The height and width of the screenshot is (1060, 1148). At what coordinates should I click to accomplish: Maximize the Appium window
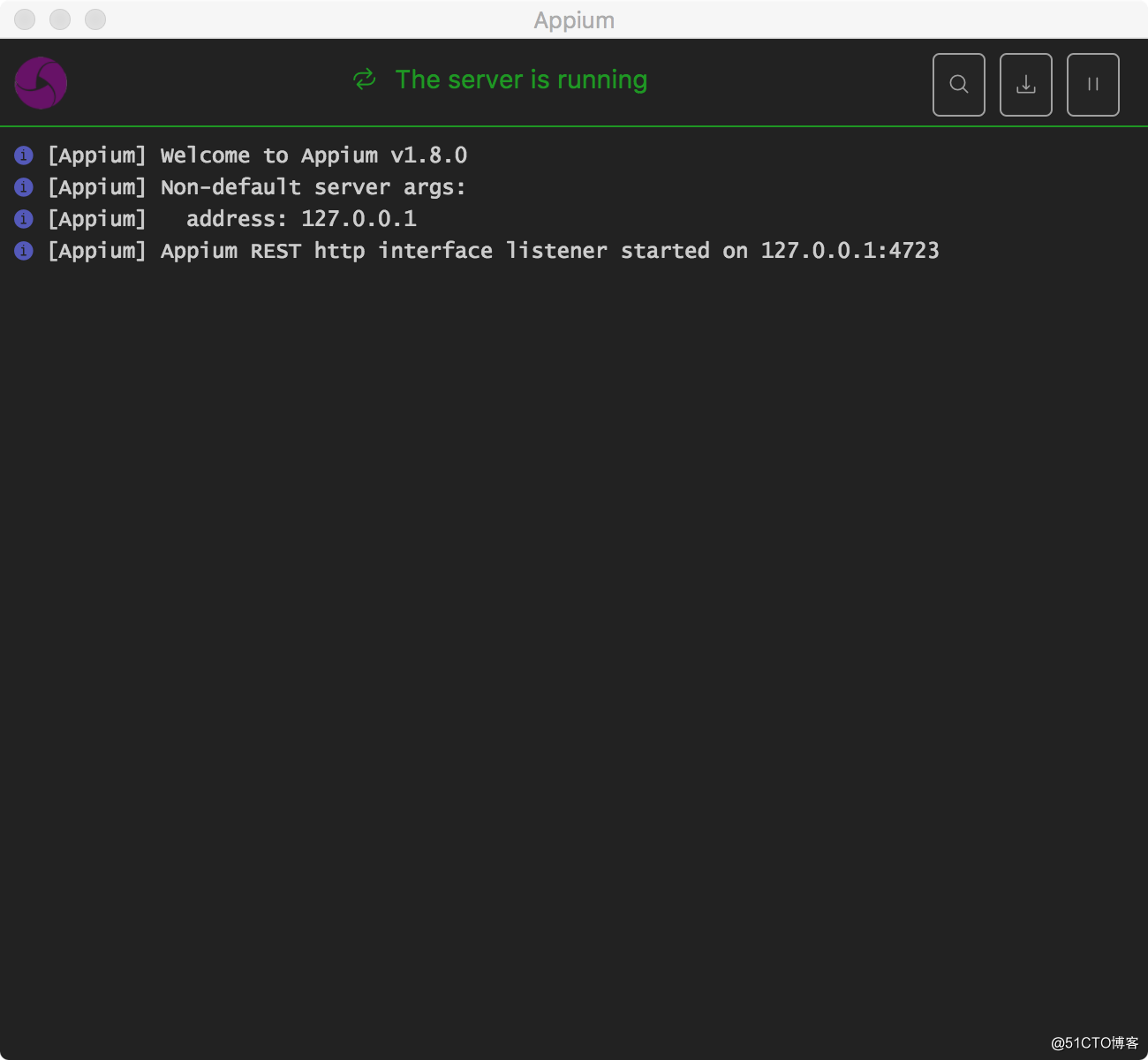coord(95,19)
